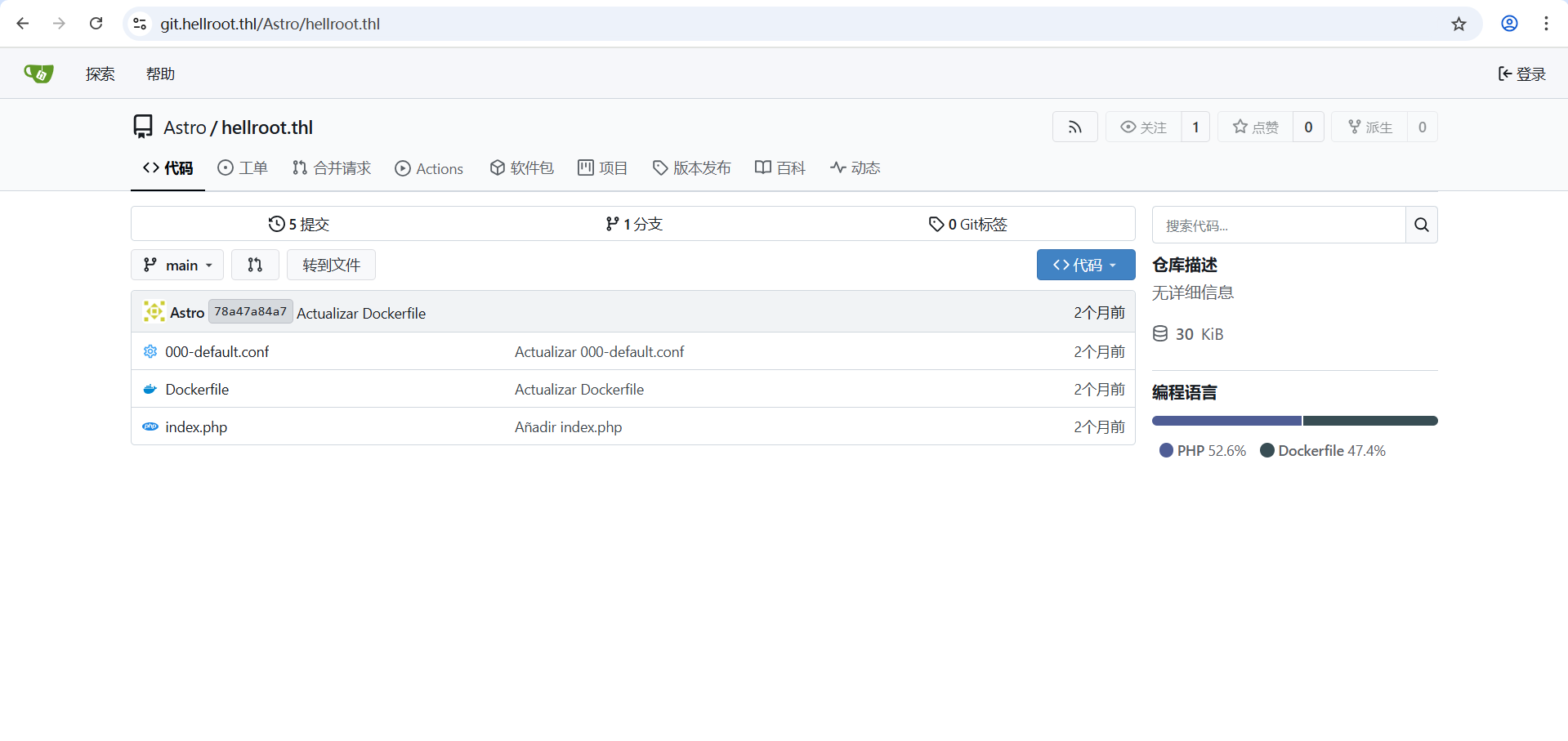Image resolution: width=1568 pixels, height=741 pixels.
Task: Switch to the 代码 tab
Action: coord(168,168)
